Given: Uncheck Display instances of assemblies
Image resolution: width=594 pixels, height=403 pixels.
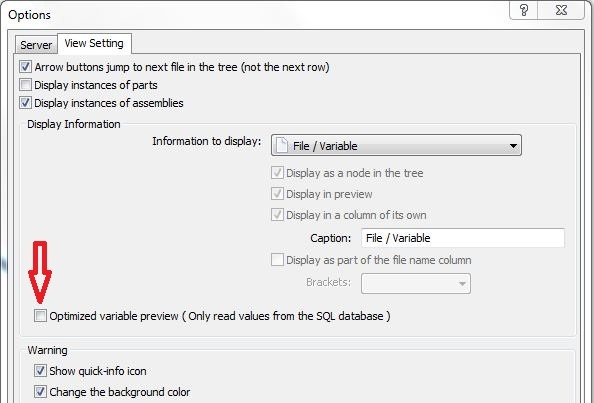Looking at the screenshot, I should pyautogui.click(x=25, y=103).
